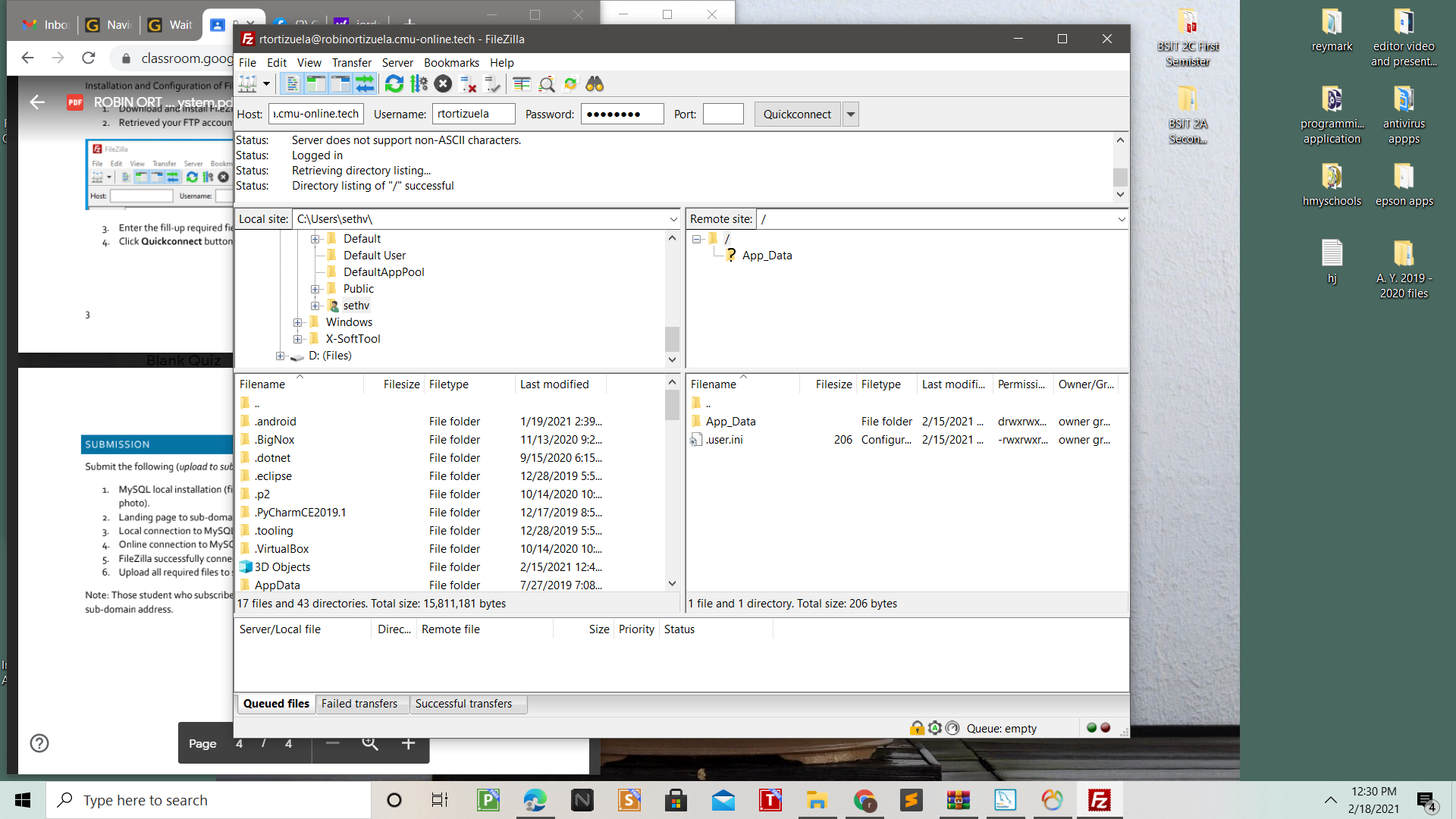Image resolution: width=1456 pixels, height=819 pixels.
Task: Refresh the file and folder lists
Action: (x=394, y=84)
